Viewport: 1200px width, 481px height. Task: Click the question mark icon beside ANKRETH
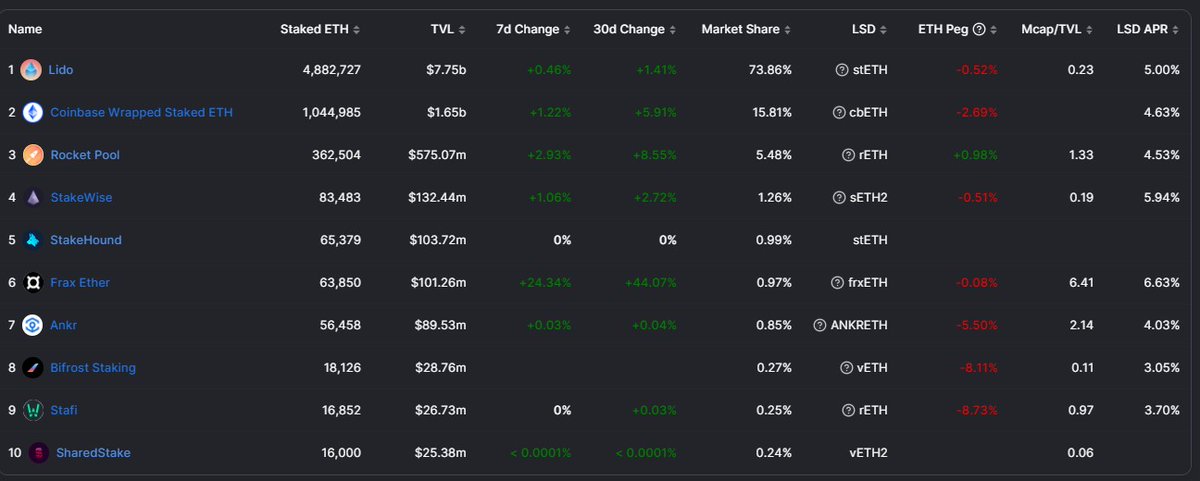coord(820,325)
